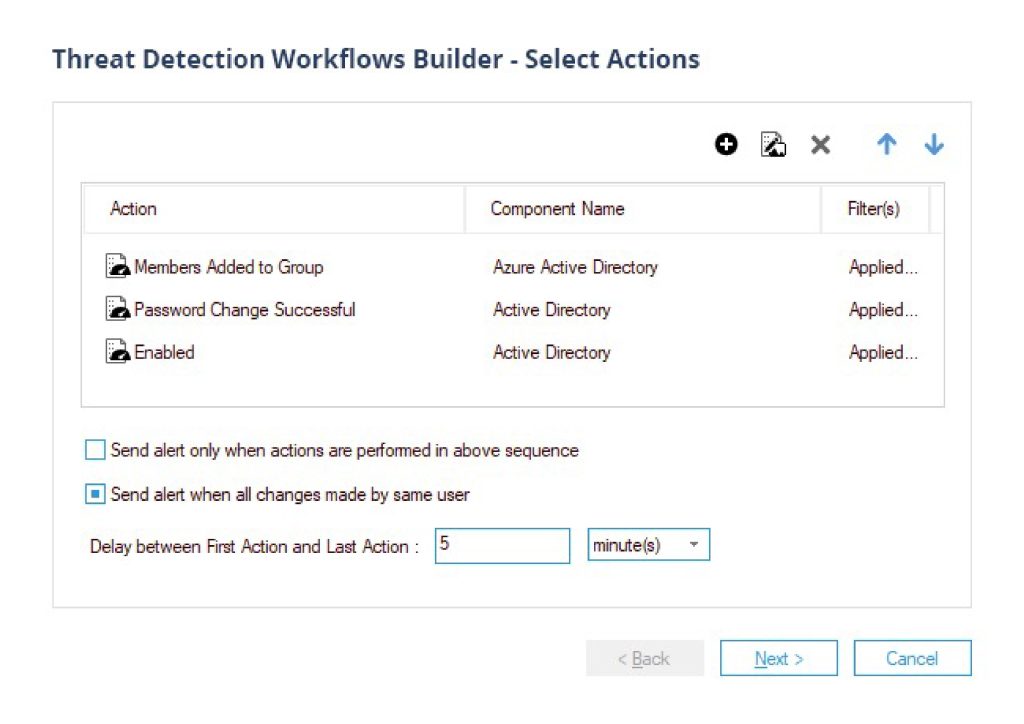Click the Cancel button

912,658
